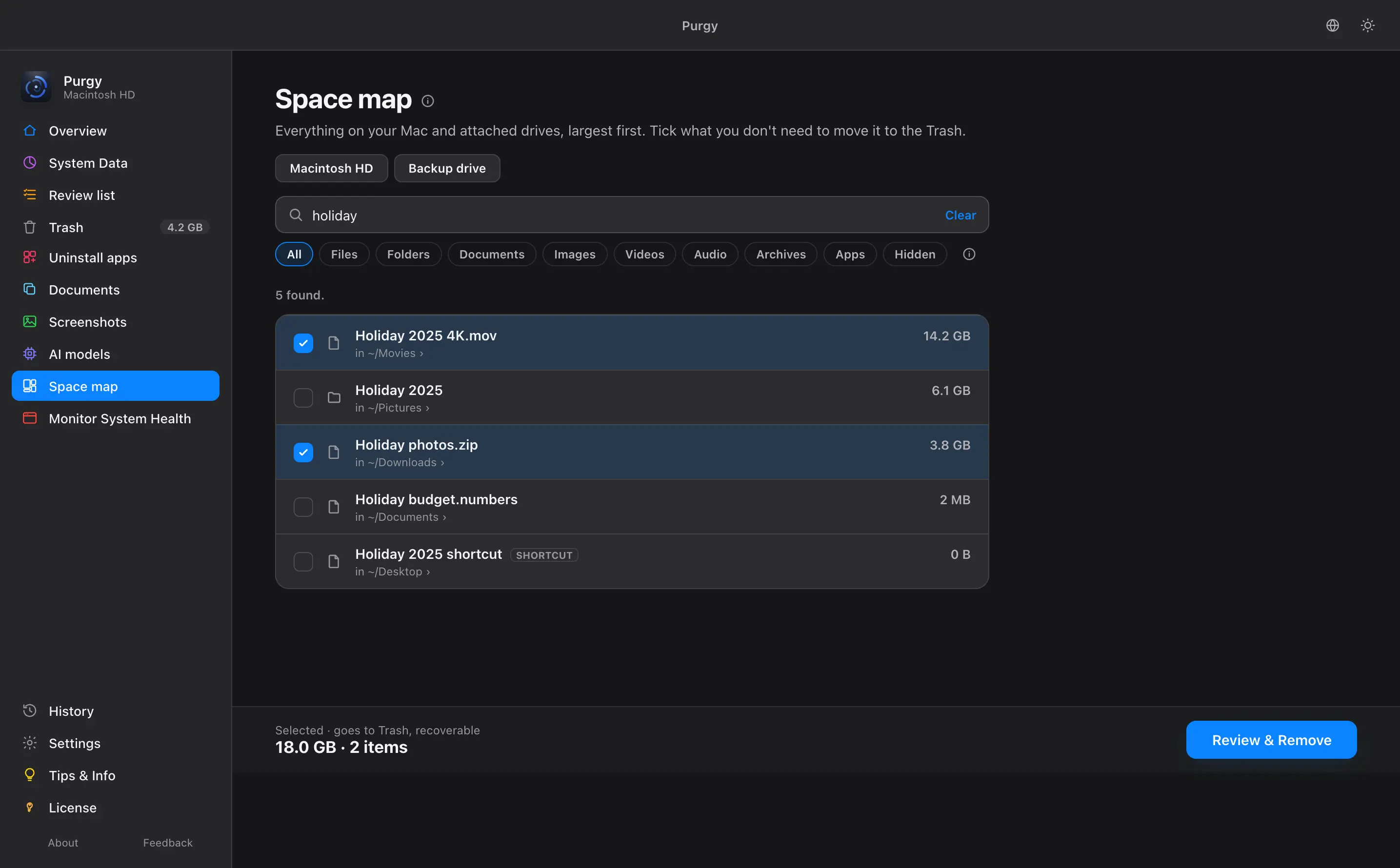Click the AI models chip icon
This screenshot has height=868, width=1400.
pyautogui.click(x=30, y=354)
